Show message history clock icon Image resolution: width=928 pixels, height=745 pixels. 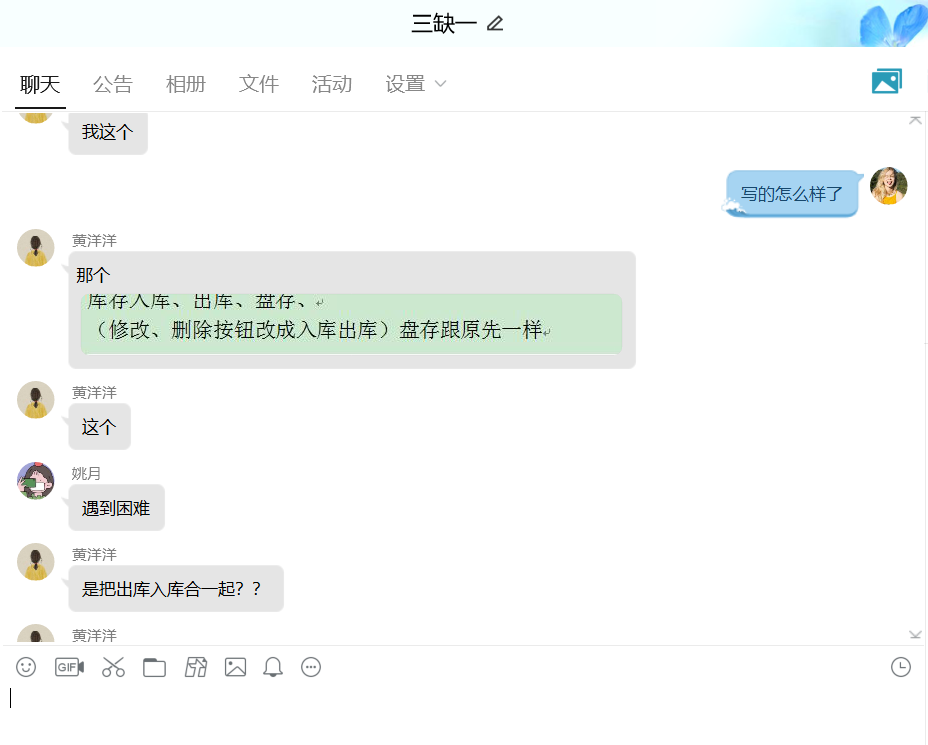click(x=901, y=667)
